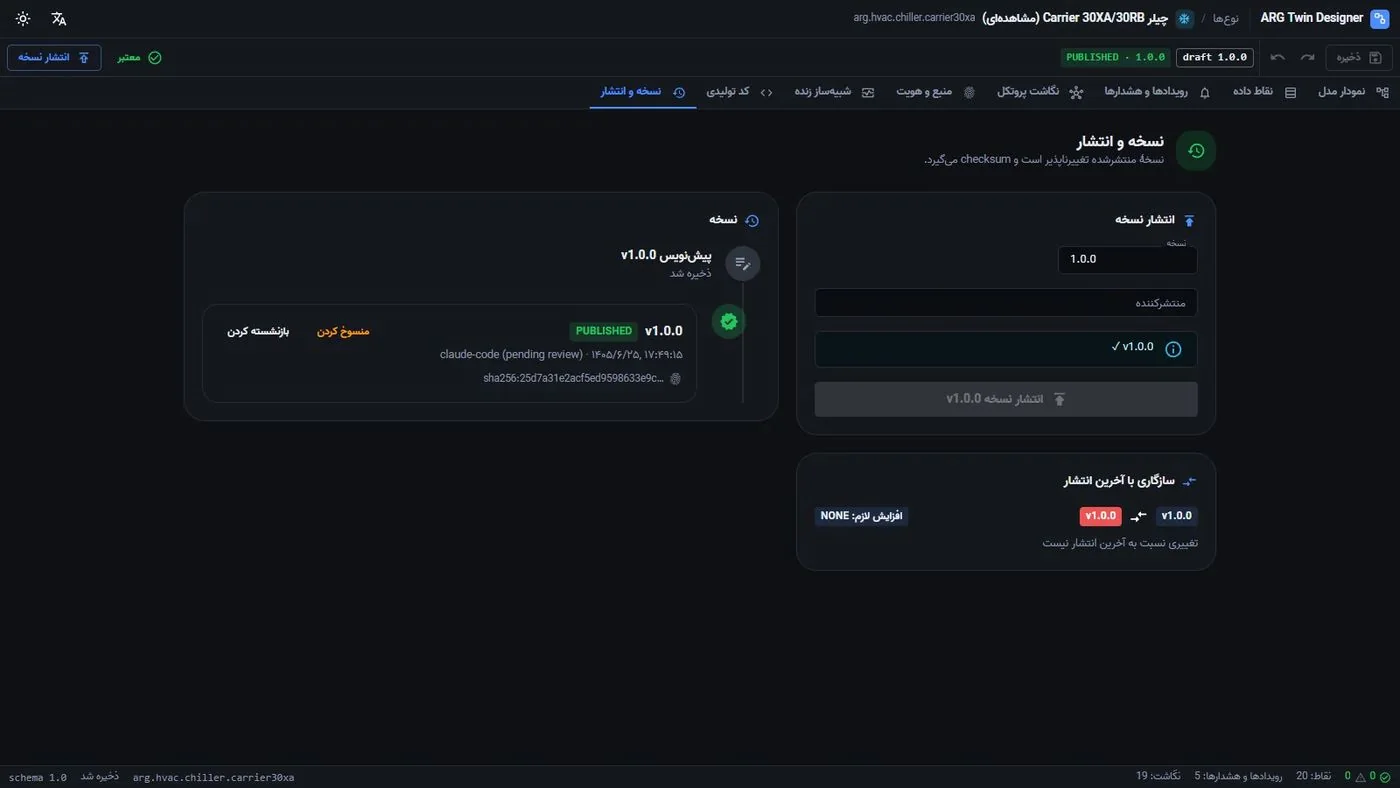This screenshot has height=788, width=1400.
Task: Click the info icon beside ✓ v1.0.0
Action: tap(1174, 349)
